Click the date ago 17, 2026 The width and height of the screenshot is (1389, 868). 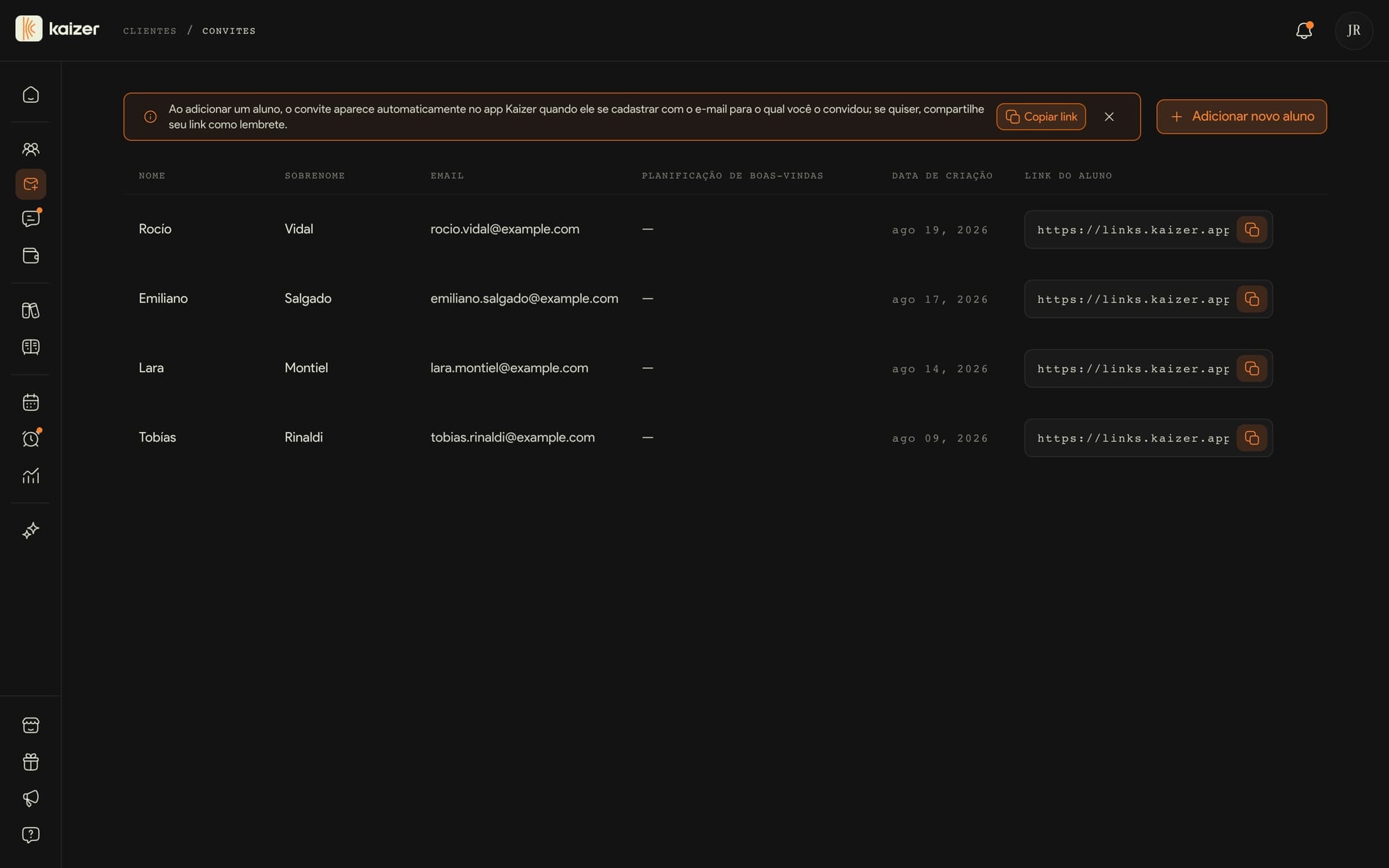point(940,300)
